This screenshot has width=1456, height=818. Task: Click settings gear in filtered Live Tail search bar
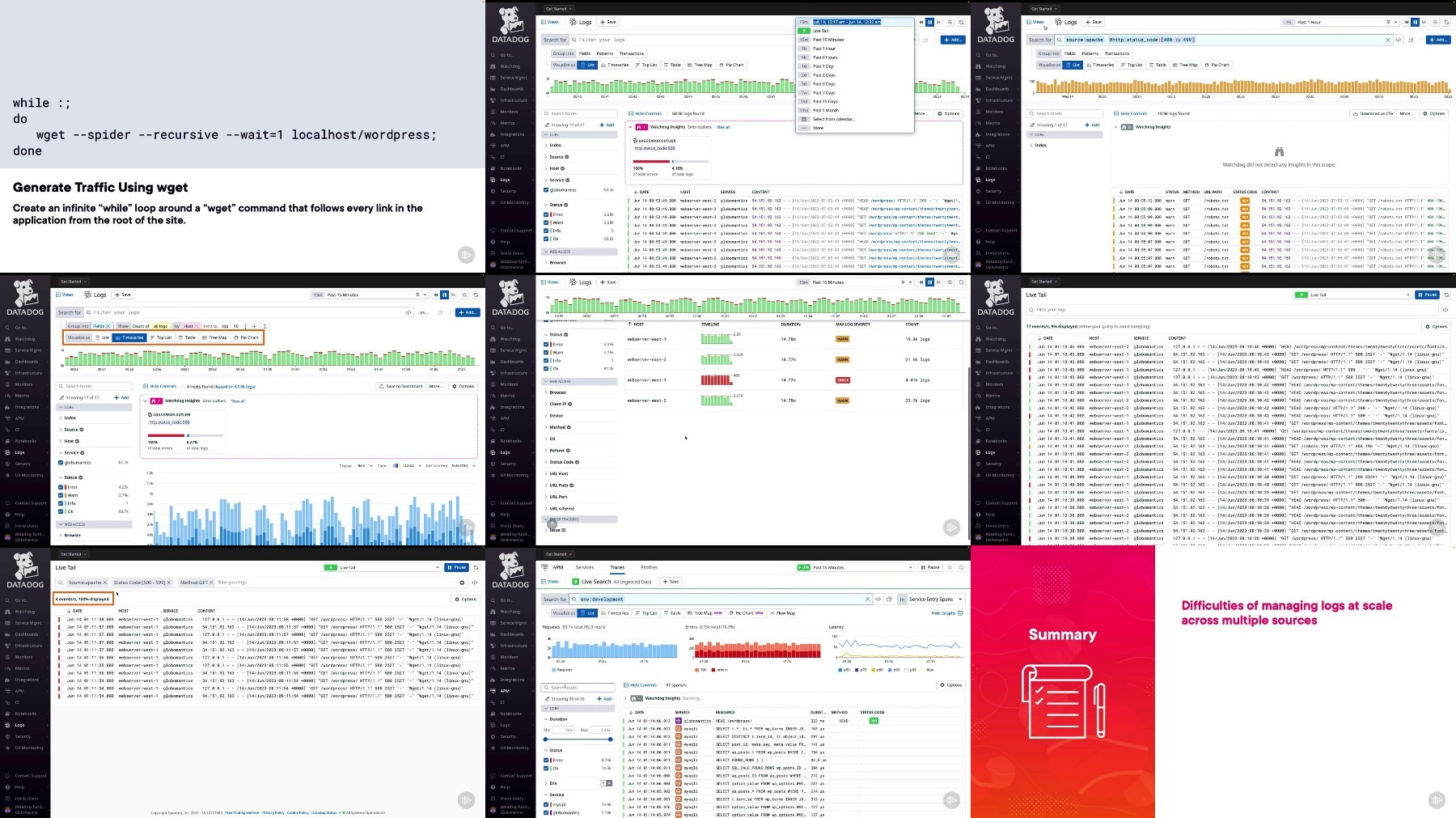tap(463, 583)
